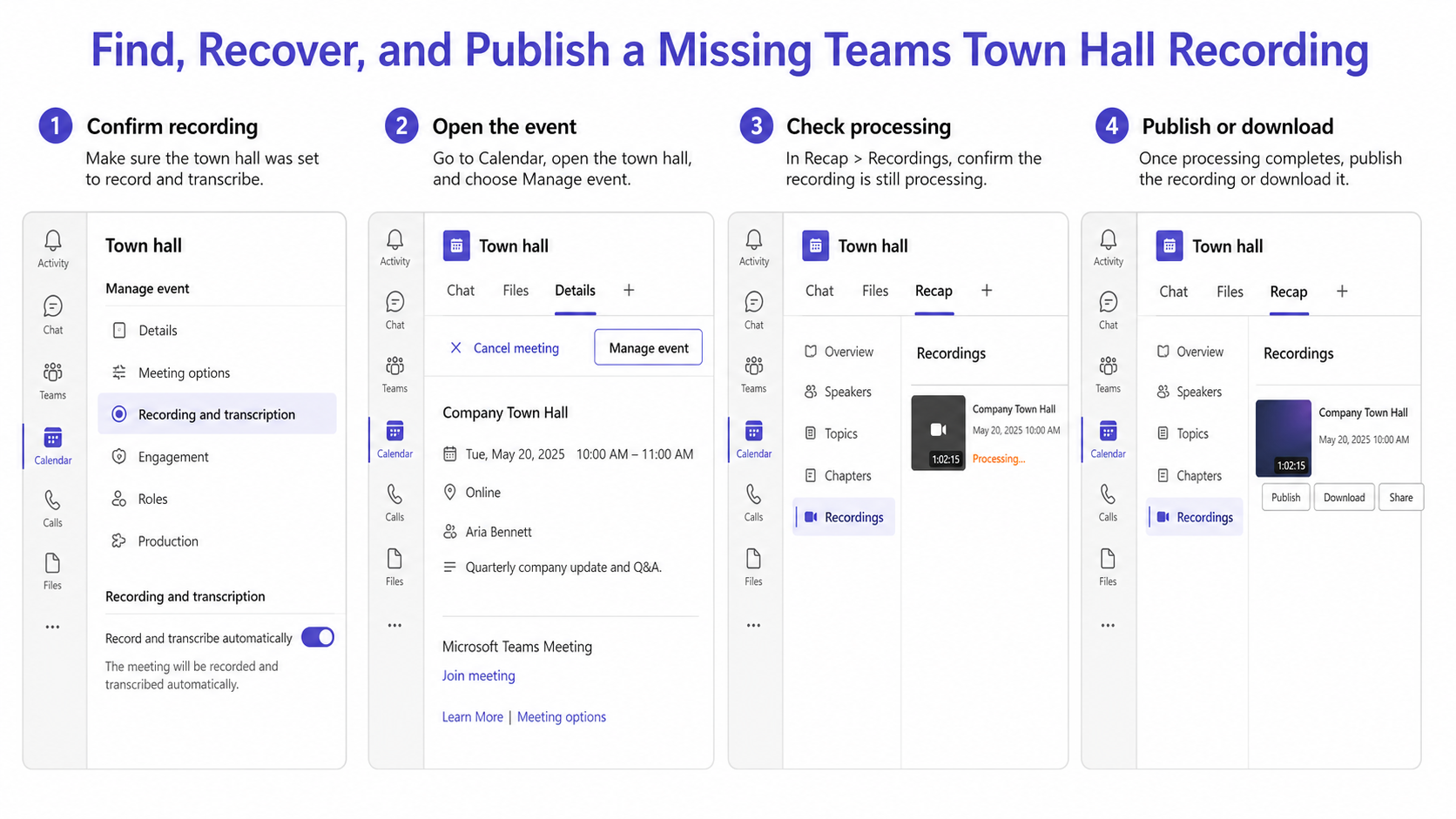Screen dimensions: 1456x819
Task: Click the Processing... status text
Action: [999, 459]
